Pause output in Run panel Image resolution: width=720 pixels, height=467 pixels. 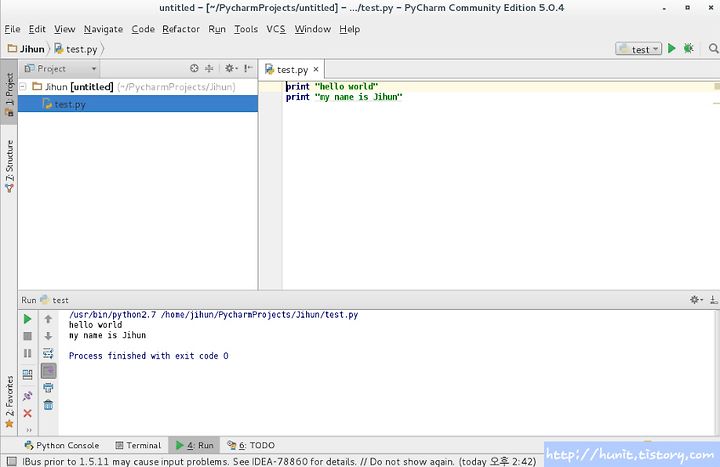pos(28,353)
